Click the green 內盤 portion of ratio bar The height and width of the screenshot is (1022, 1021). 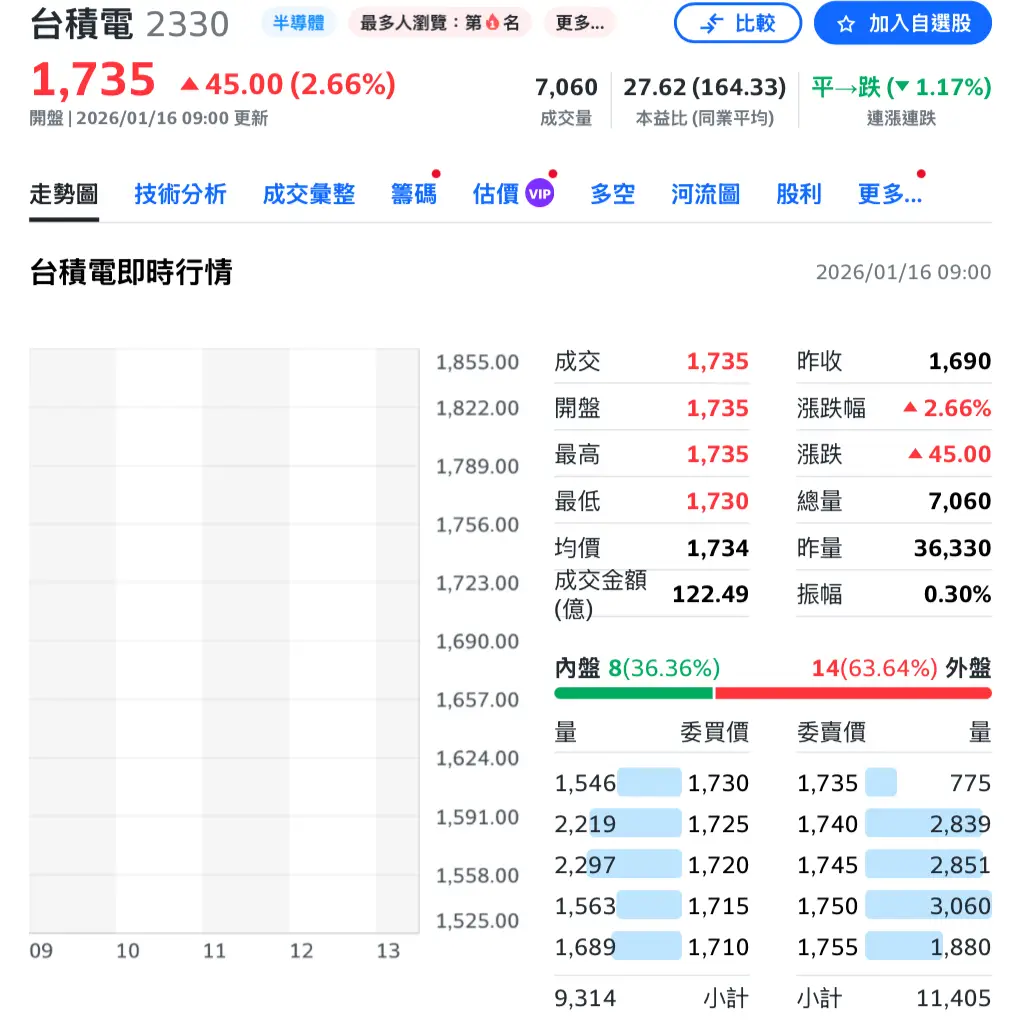[633, 693]
